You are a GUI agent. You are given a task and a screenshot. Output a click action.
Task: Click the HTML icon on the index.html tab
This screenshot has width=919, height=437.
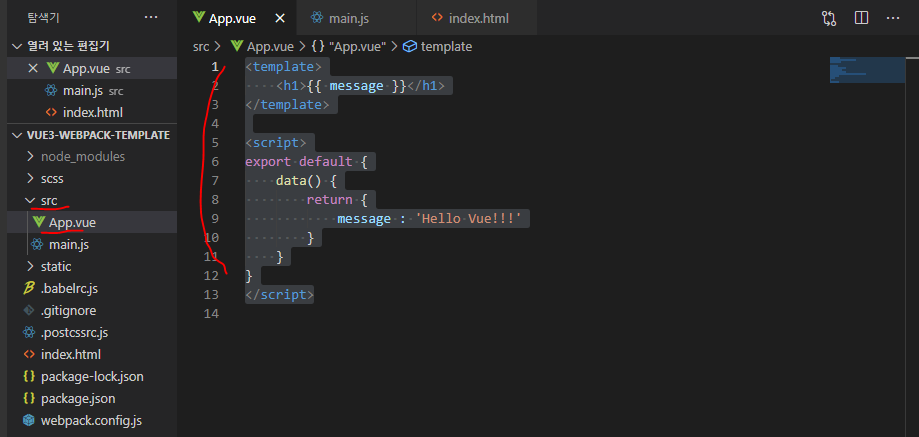click(x=437, y=18)
